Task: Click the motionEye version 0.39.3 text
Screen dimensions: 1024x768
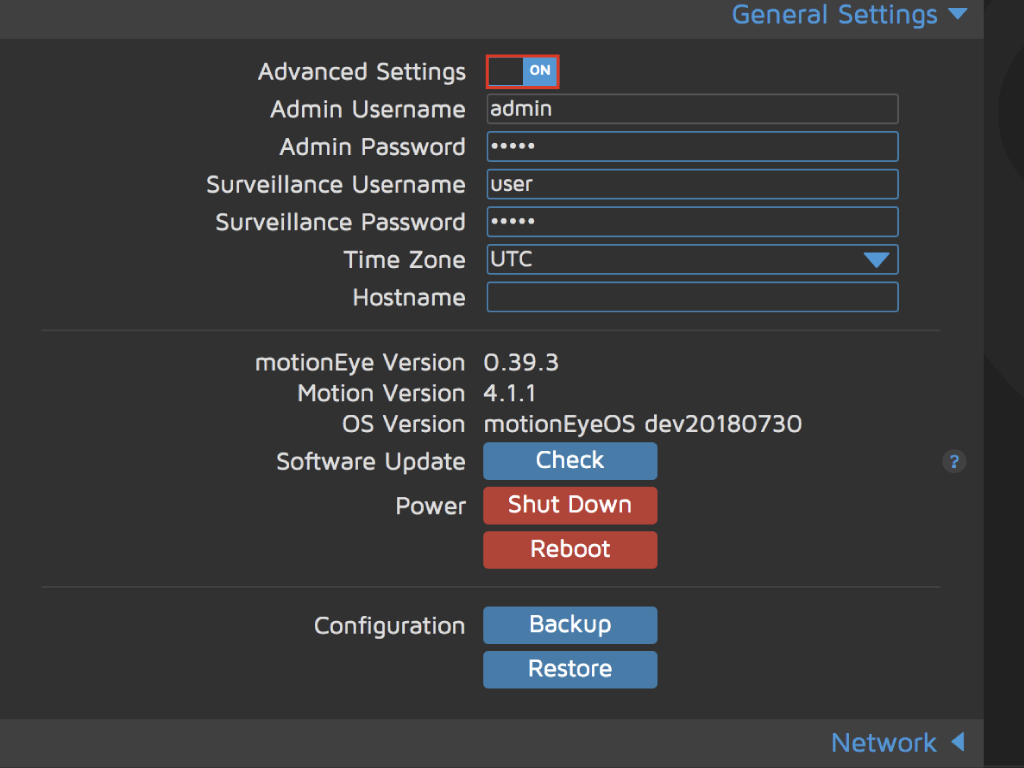Action: pos(521,362)
